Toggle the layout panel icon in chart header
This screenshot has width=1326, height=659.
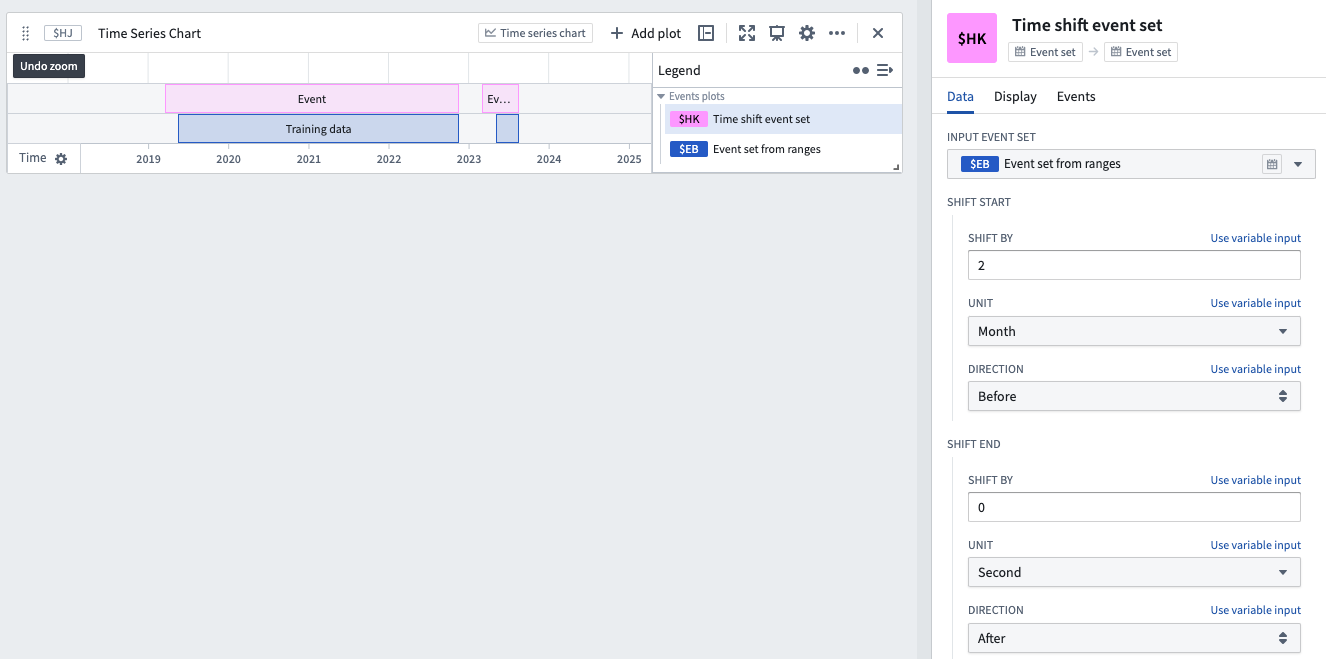[706, 33]
